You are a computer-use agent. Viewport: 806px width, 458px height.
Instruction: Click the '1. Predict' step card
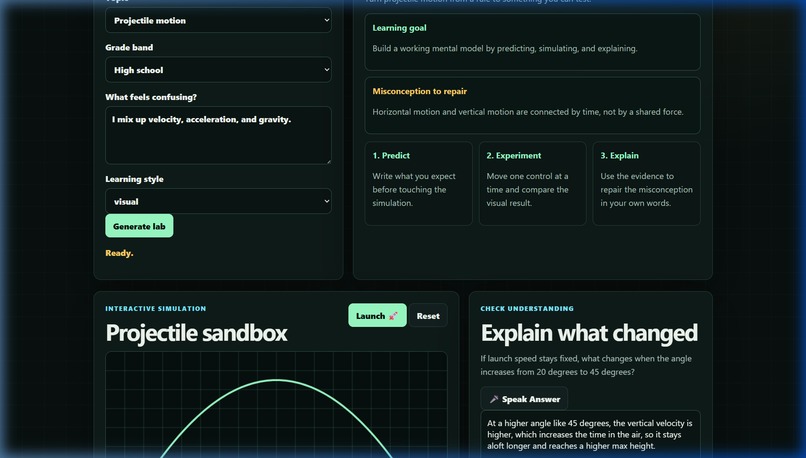click(418, 183)
